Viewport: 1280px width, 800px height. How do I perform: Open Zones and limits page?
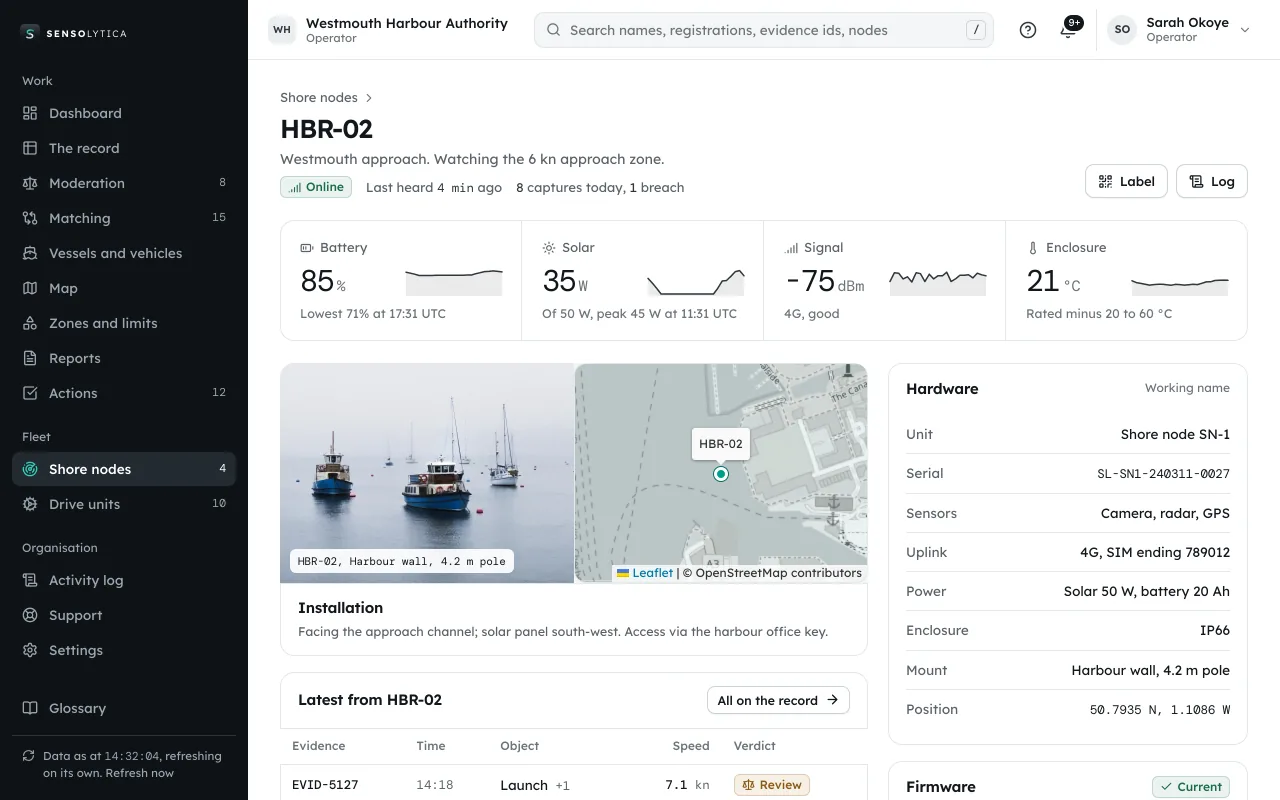click(x=124, y=323)
